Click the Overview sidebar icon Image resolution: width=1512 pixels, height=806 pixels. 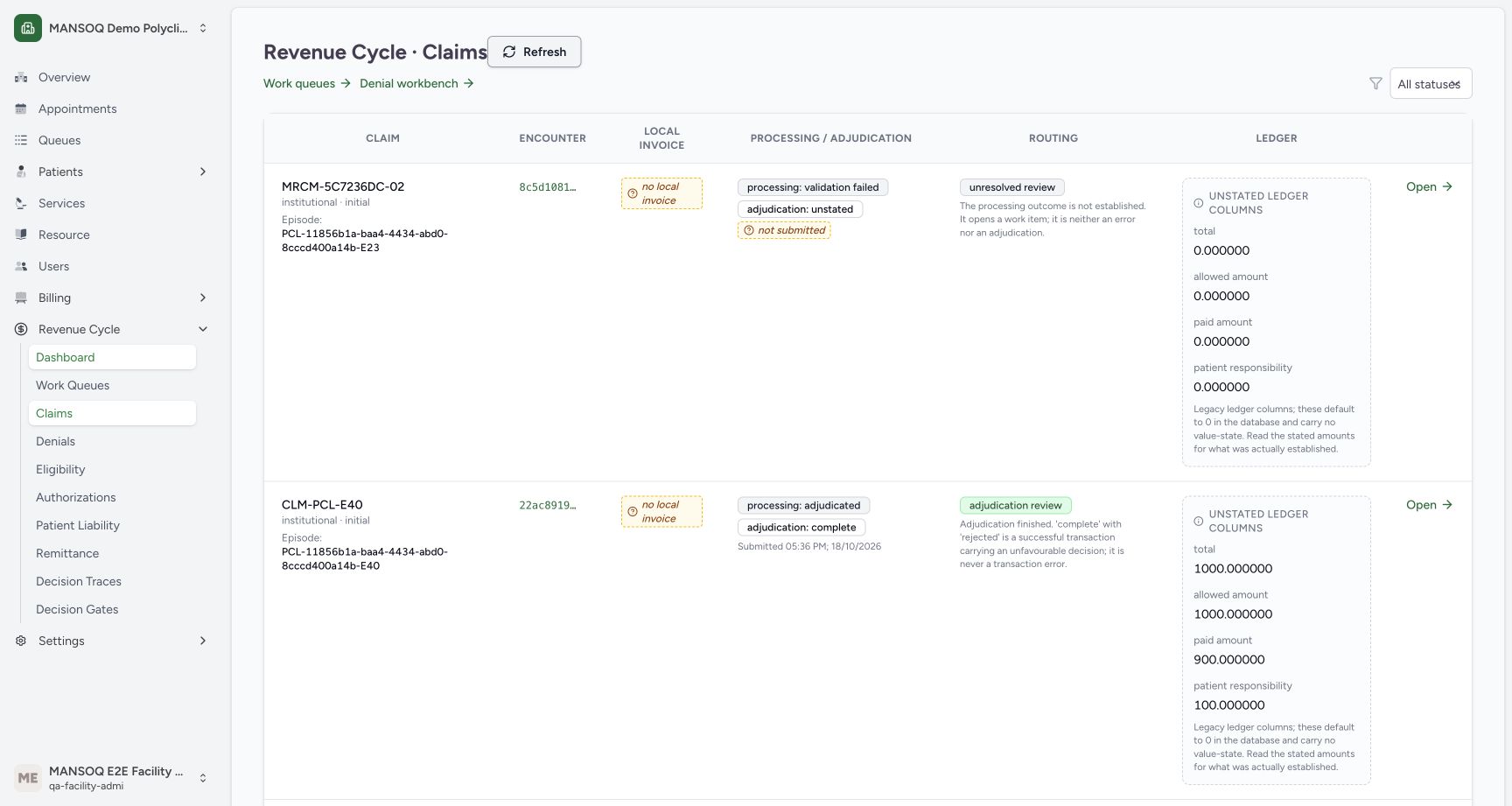point(21,77)
